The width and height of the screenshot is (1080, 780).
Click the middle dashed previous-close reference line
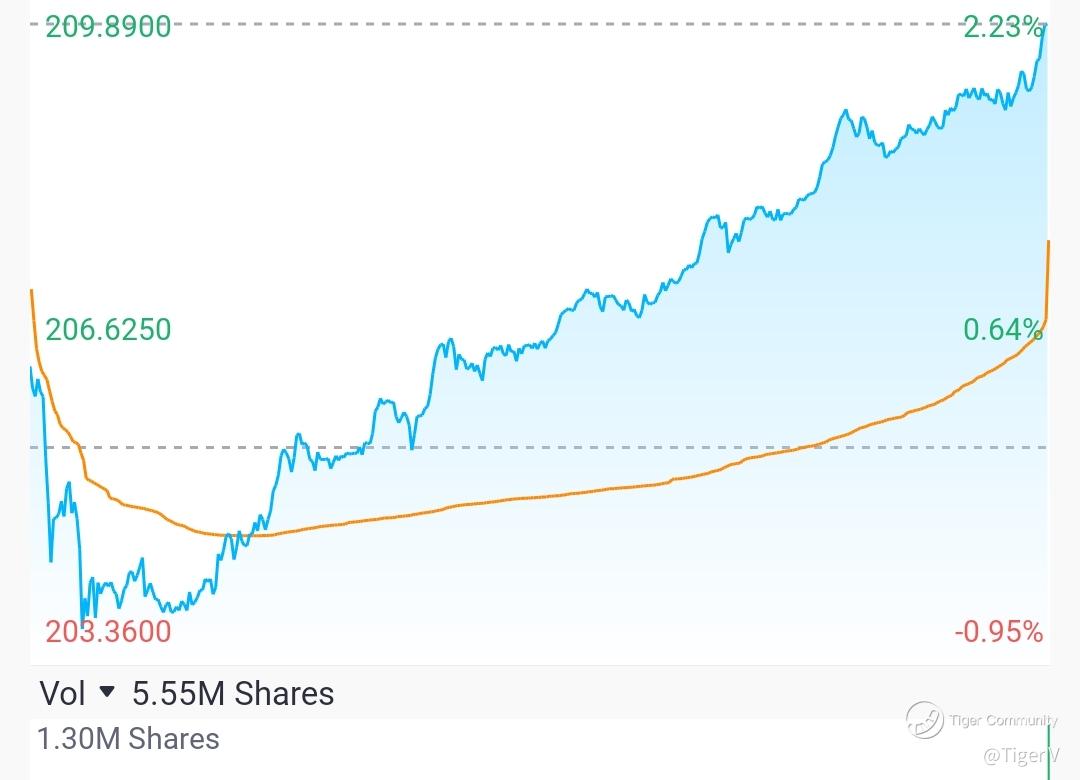tap(600, 447)
